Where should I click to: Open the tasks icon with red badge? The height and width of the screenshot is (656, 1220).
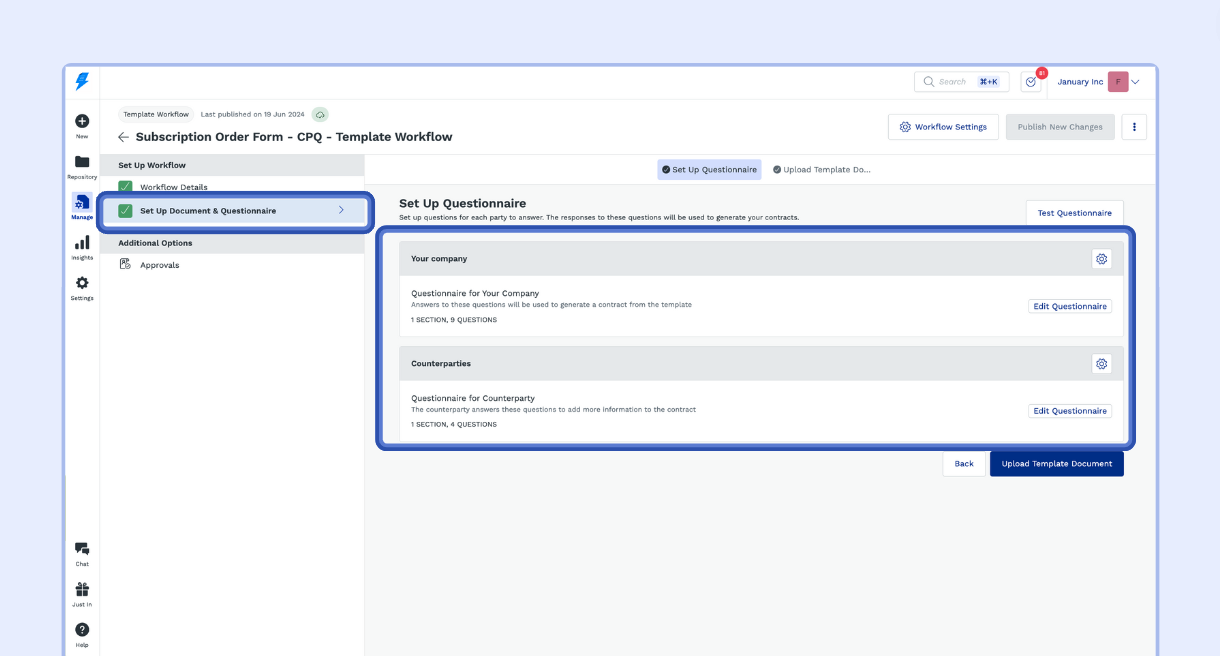tap(1030, 82)
